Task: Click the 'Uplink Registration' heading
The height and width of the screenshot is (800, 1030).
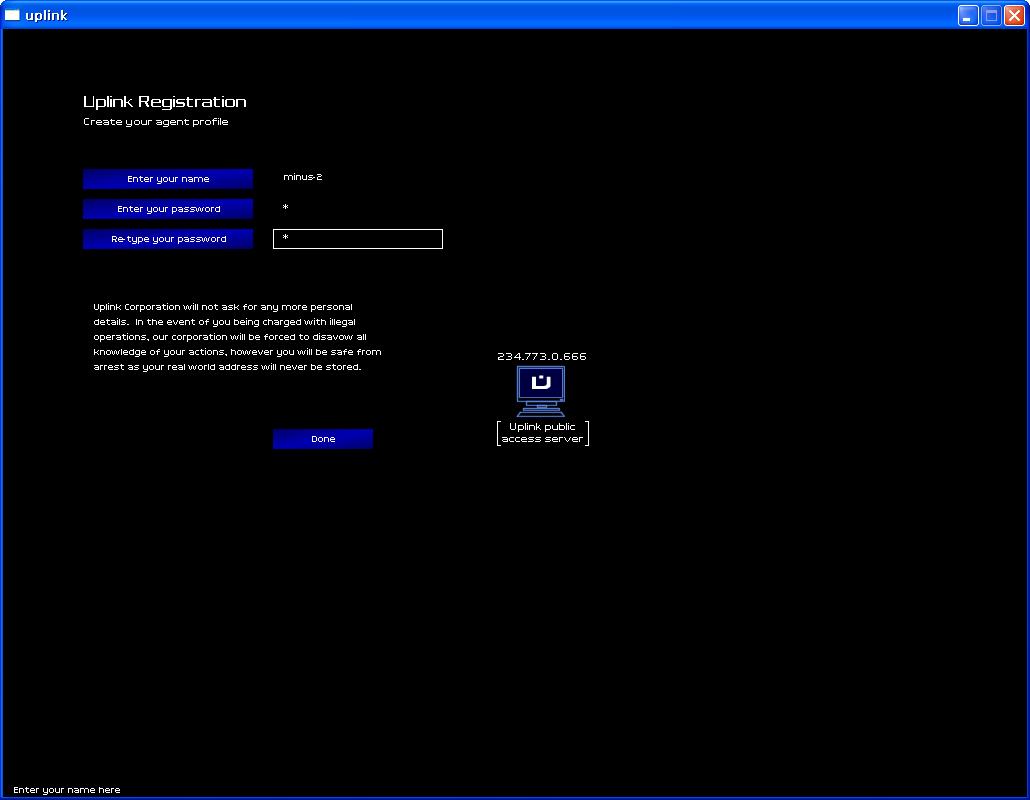Action: point(164,102)
